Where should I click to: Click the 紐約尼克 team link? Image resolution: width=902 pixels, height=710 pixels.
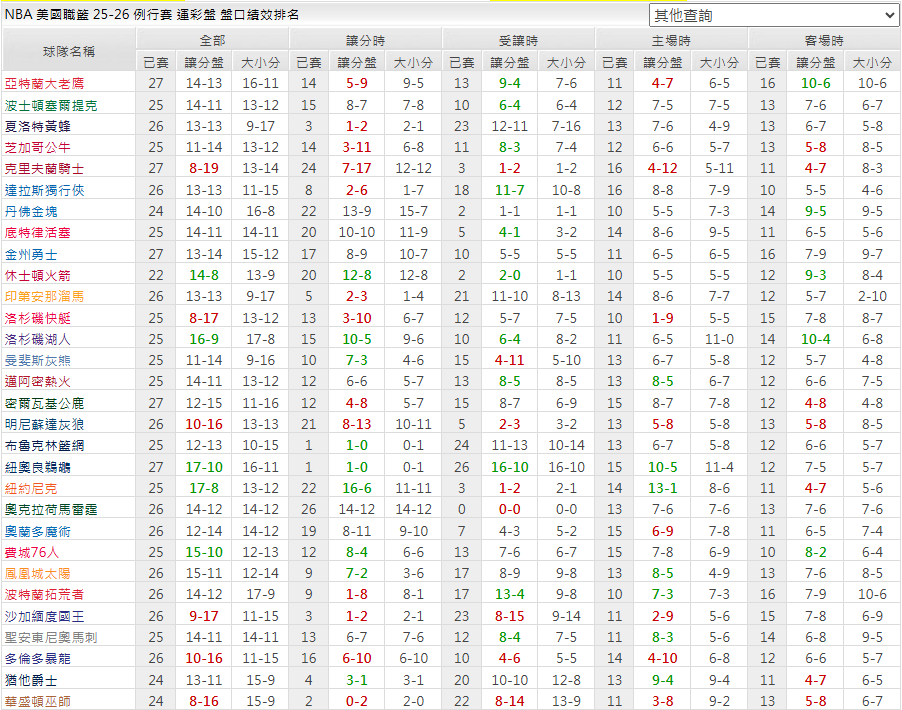coord(31,488)
